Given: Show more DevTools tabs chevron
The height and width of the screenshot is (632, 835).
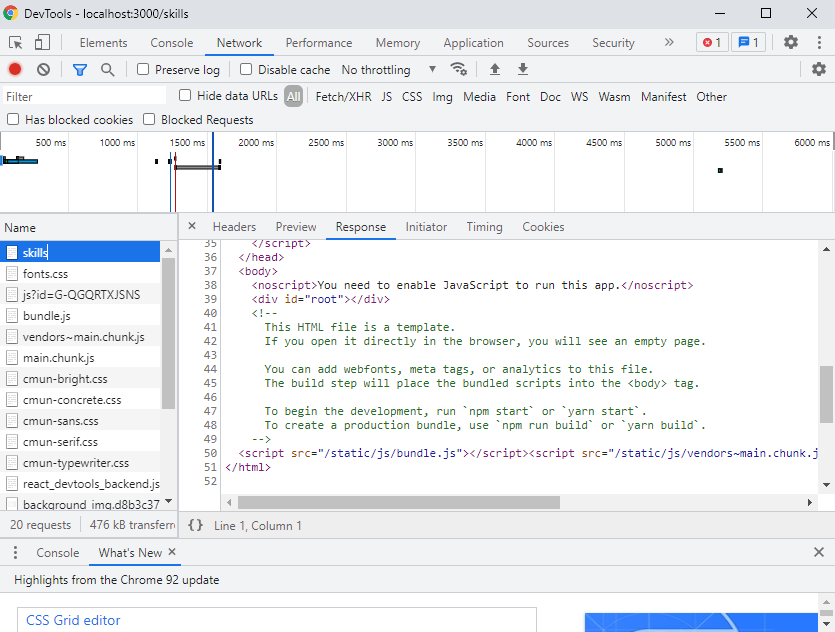Looking at the screenshot, I should 669,43.
